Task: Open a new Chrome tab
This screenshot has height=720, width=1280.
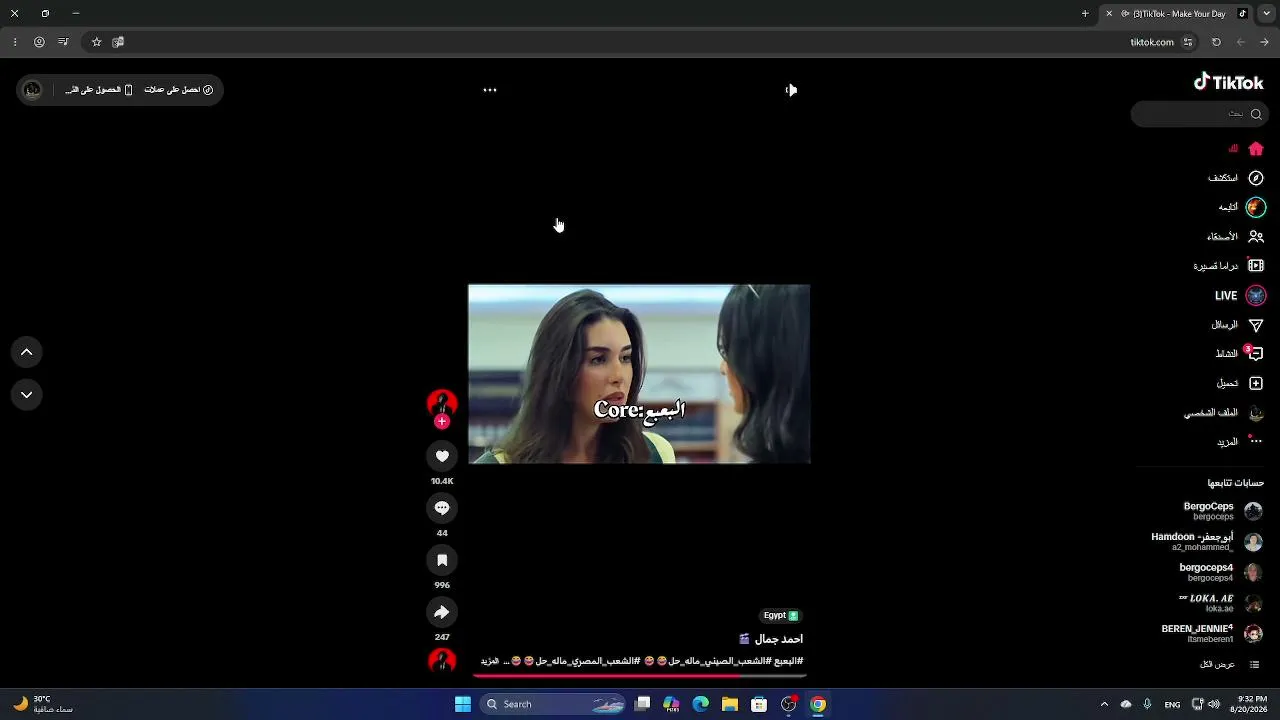Action: click(x=1085, y=14)
